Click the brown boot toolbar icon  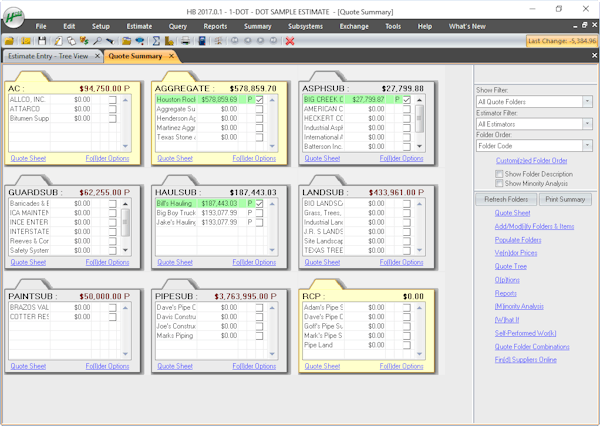pyautogui.click(x=169, y=41)
